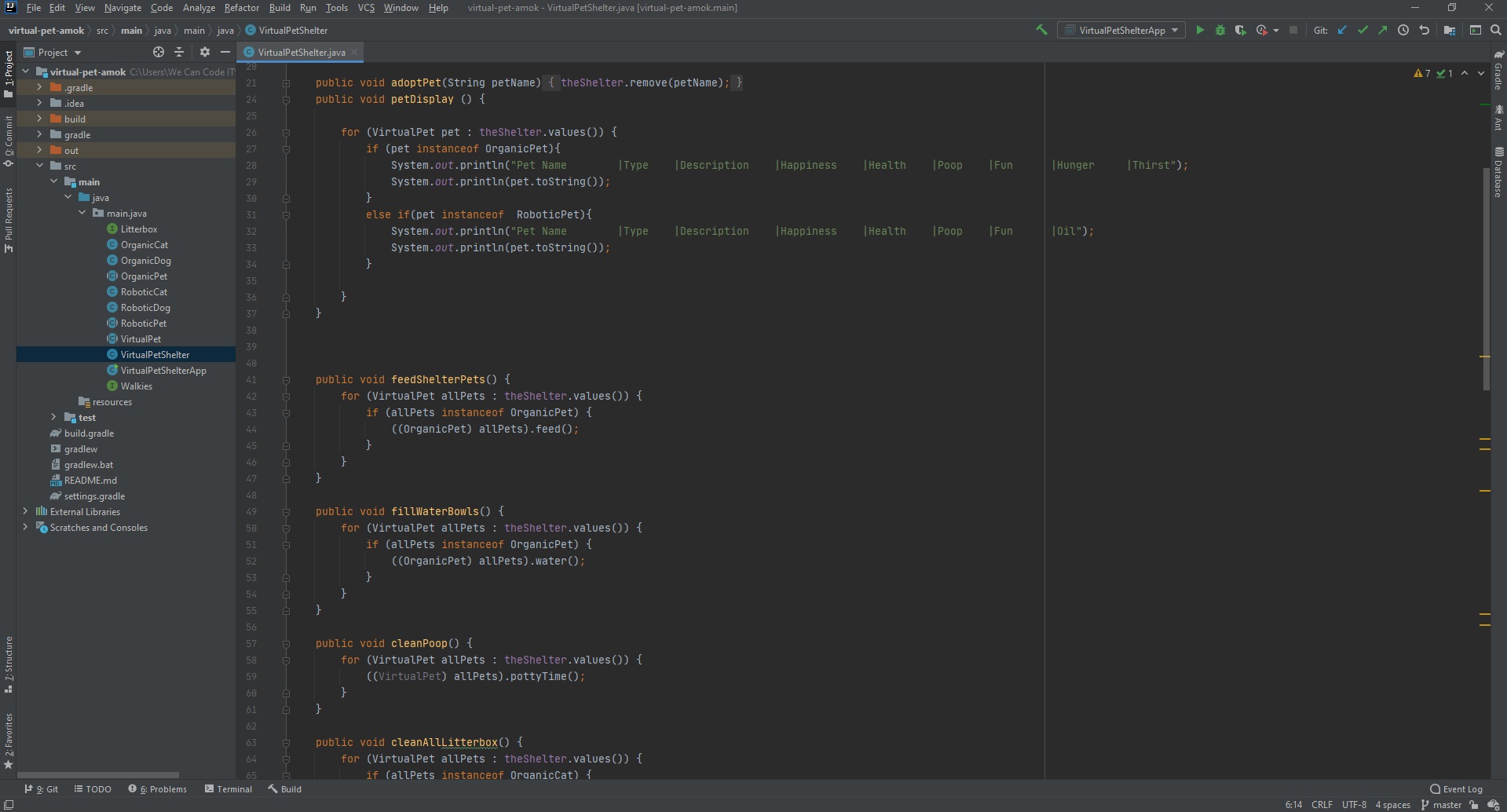Toggle the Database tool window
Viewport: 1507px width, 812px height.
[1498, 172]
